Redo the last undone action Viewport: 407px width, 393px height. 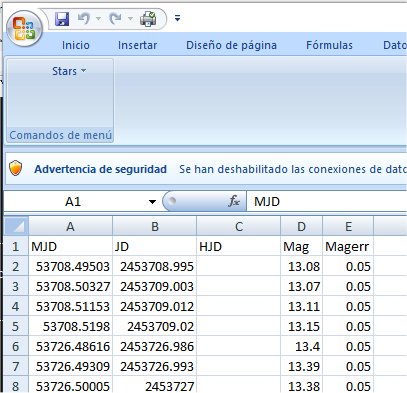115,19
